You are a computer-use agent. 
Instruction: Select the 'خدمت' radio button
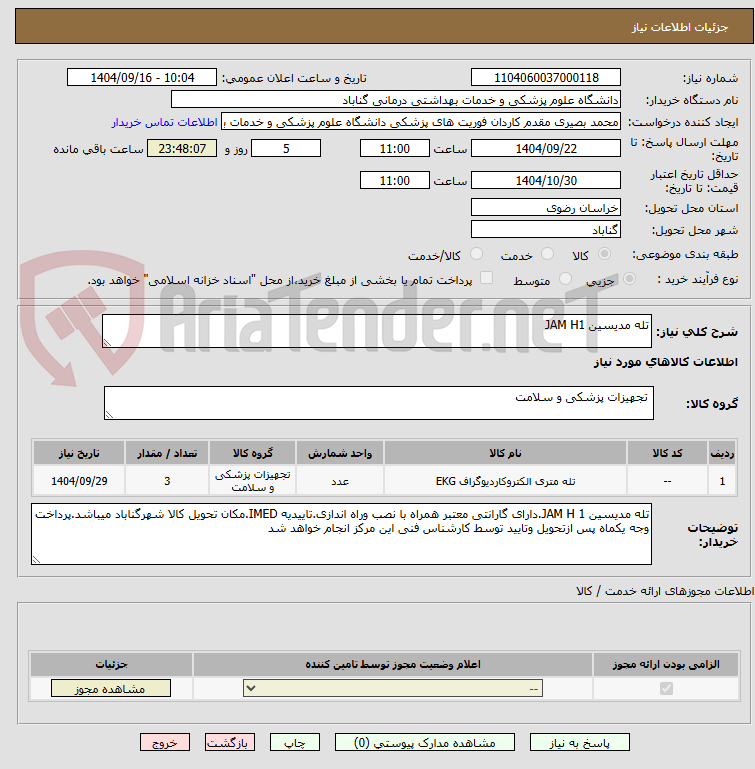[x=547, y=254]
